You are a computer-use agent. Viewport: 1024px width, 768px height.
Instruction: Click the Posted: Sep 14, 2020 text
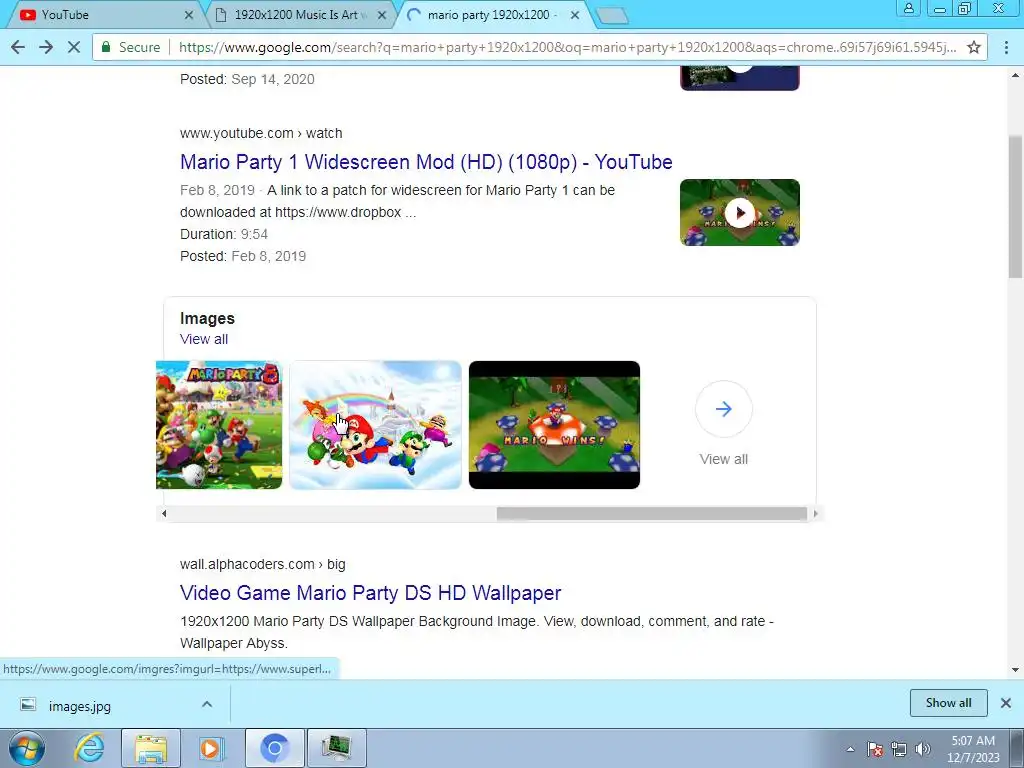pos(247,79)
